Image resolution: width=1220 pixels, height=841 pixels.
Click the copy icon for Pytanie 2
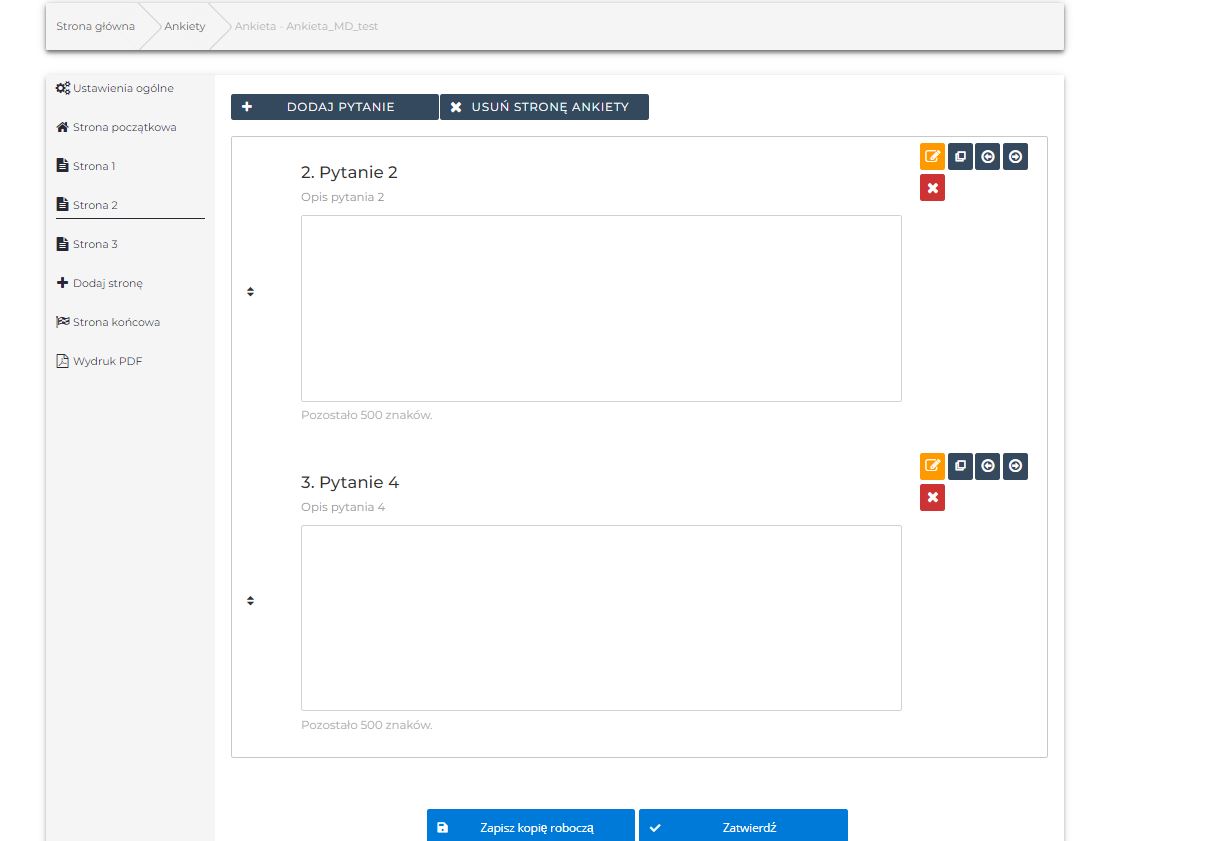960,157
